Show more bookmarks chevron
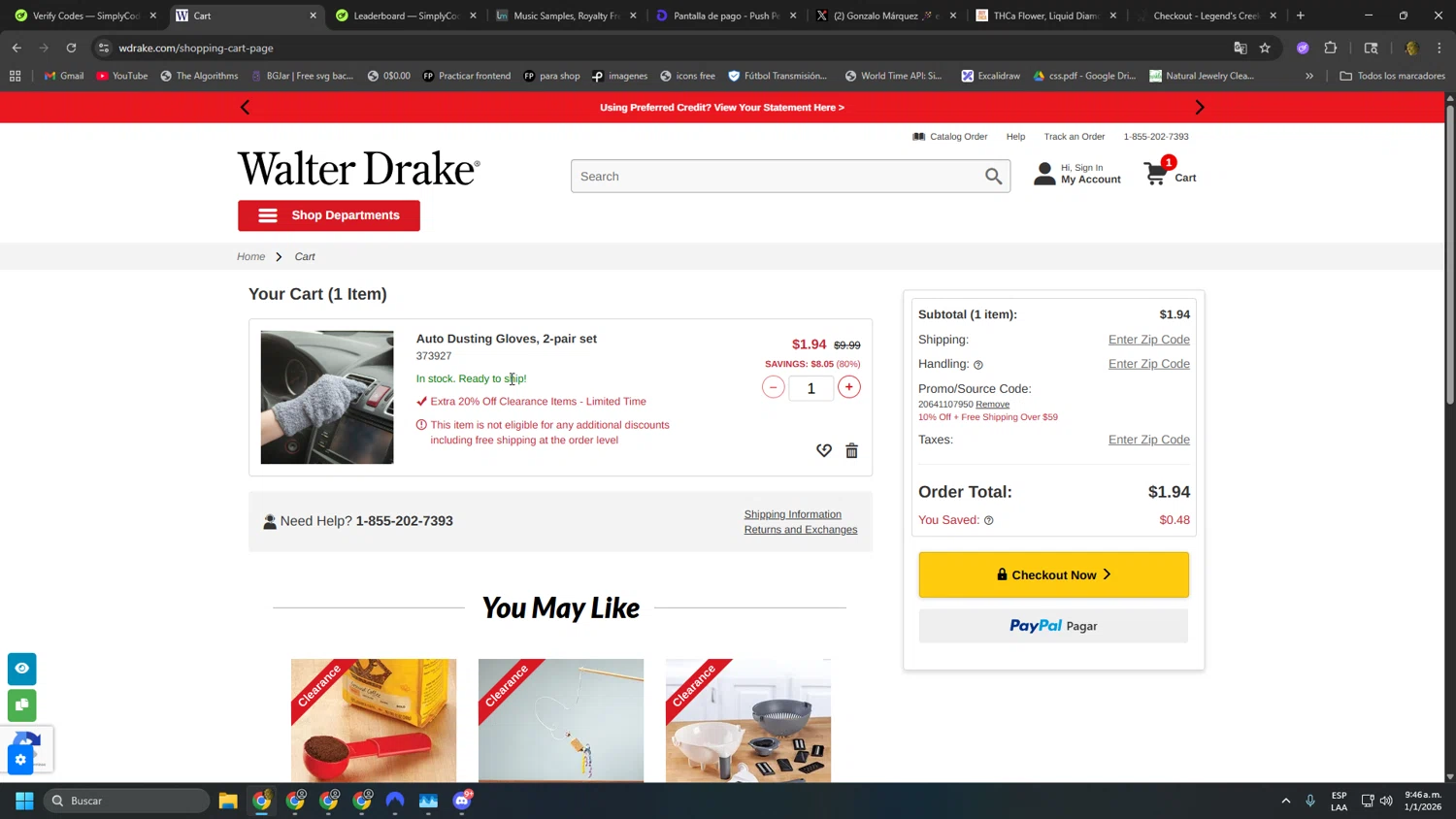This screenshot has width=1456, height=819. click(x=1308, y=76)
